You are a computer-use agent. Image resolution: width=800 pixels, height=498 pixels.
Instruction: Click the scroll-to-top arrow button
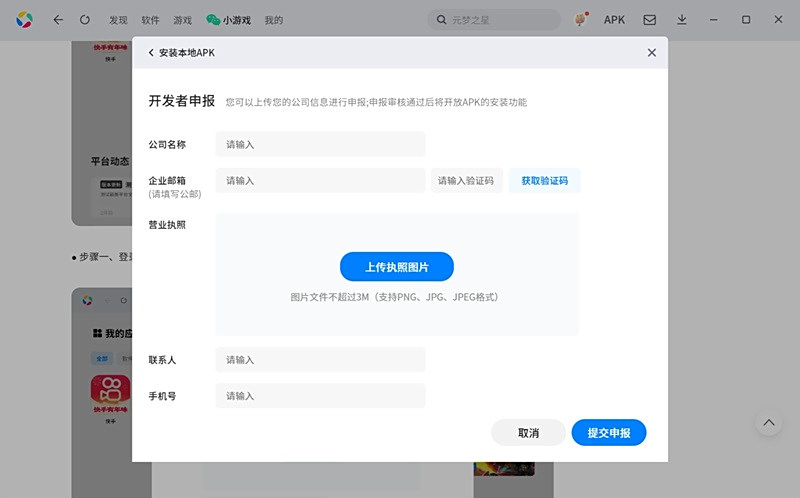tap(769, 422)
